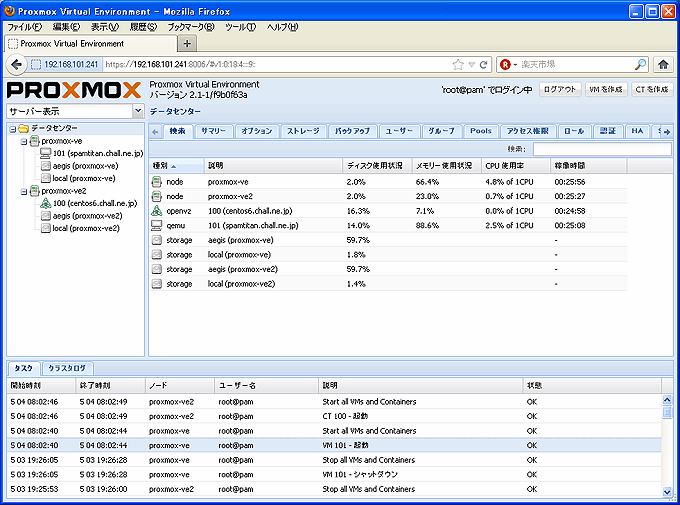
Task: Select 101 (spamtitan.chall.ne.jp) in the tree
Action: (98, 153)
